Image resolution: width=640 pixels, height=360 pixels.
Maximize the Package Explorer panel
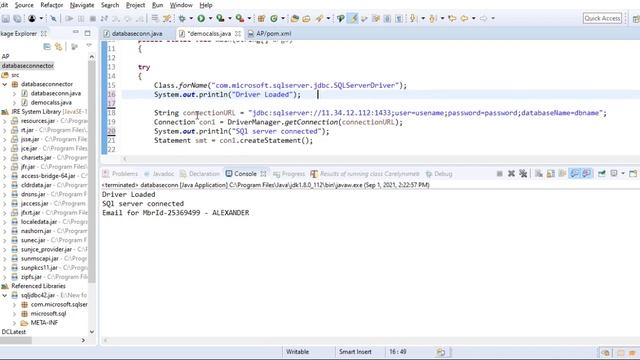coord(87,33)
